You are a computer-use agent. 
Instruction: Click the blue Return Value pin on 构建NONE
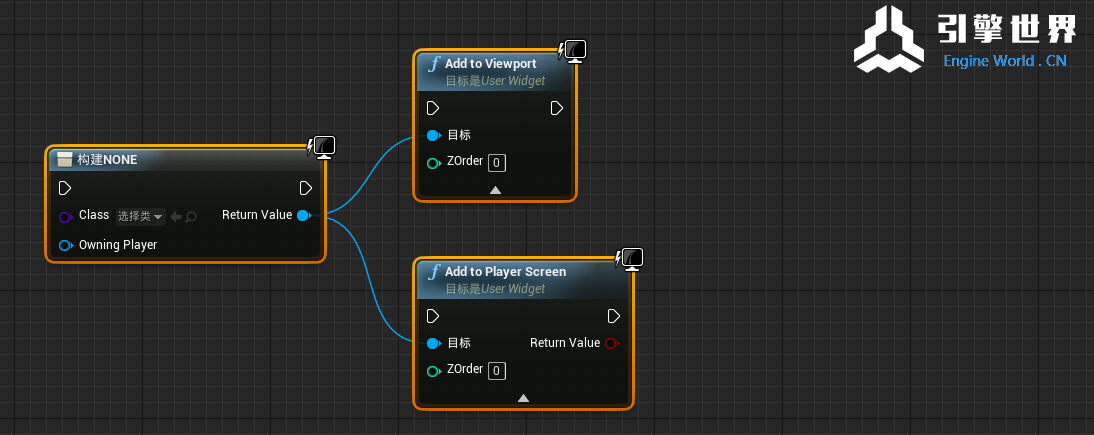pos(304,215)
